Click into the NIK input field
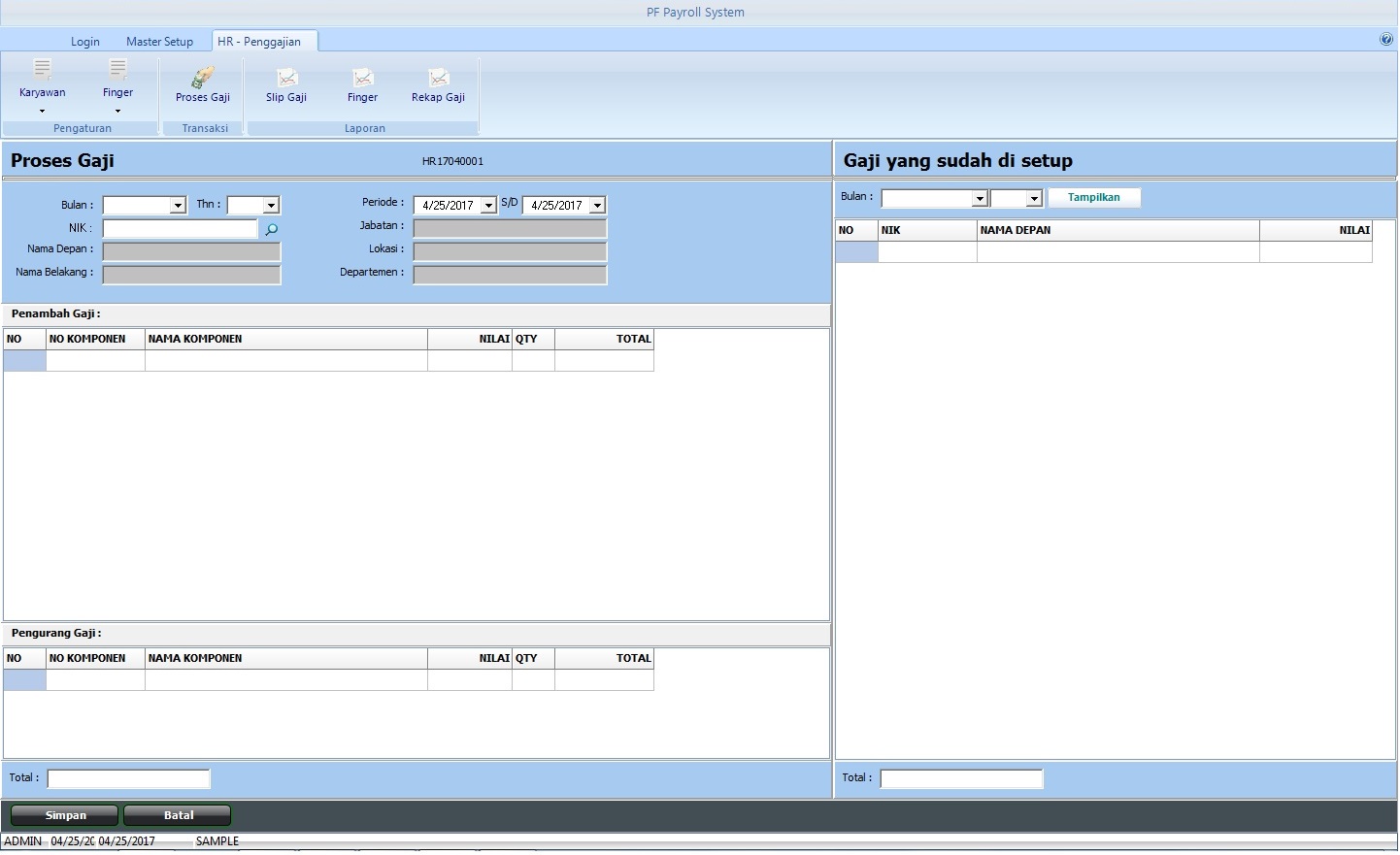 coord(180,229)
